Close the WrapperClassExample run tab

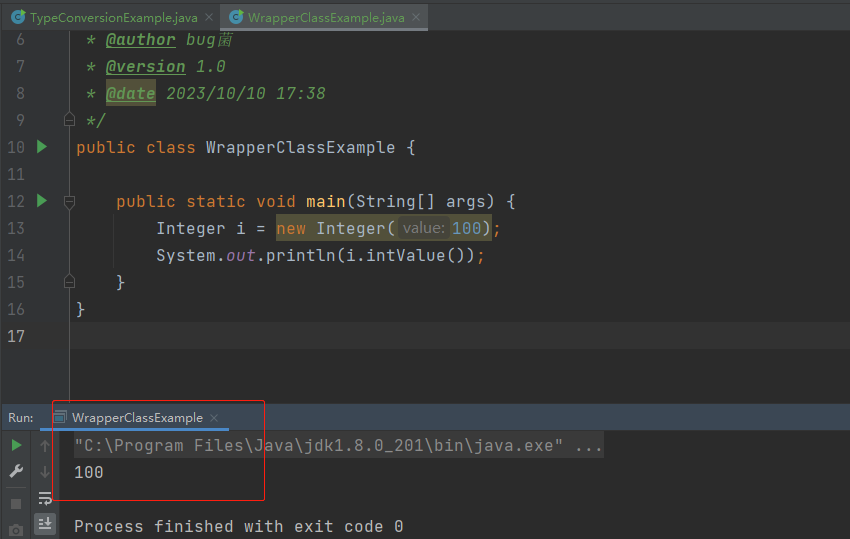click(214, 418)
